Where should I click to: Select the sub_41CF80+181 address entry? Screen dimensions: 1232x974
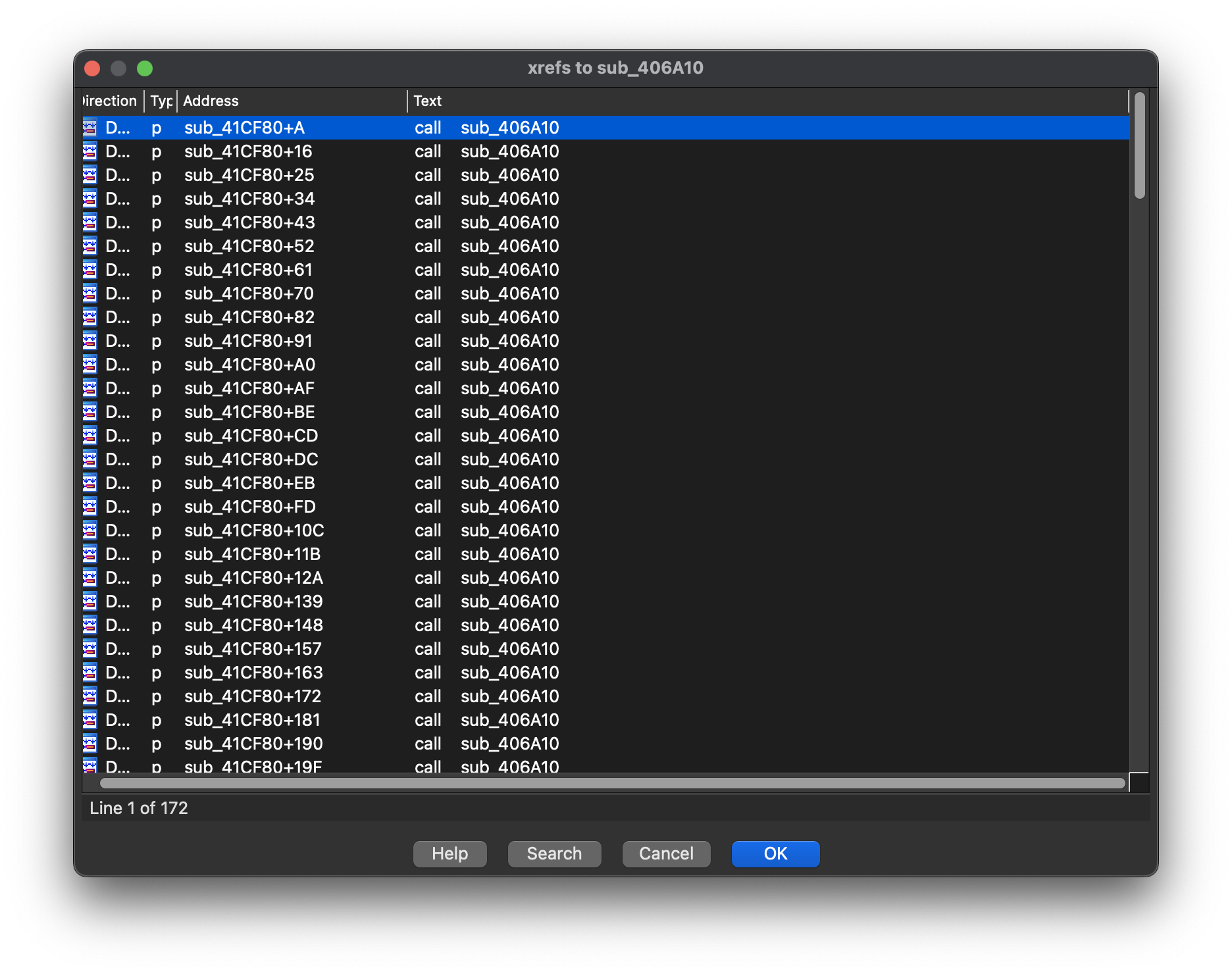click(252, 720)
